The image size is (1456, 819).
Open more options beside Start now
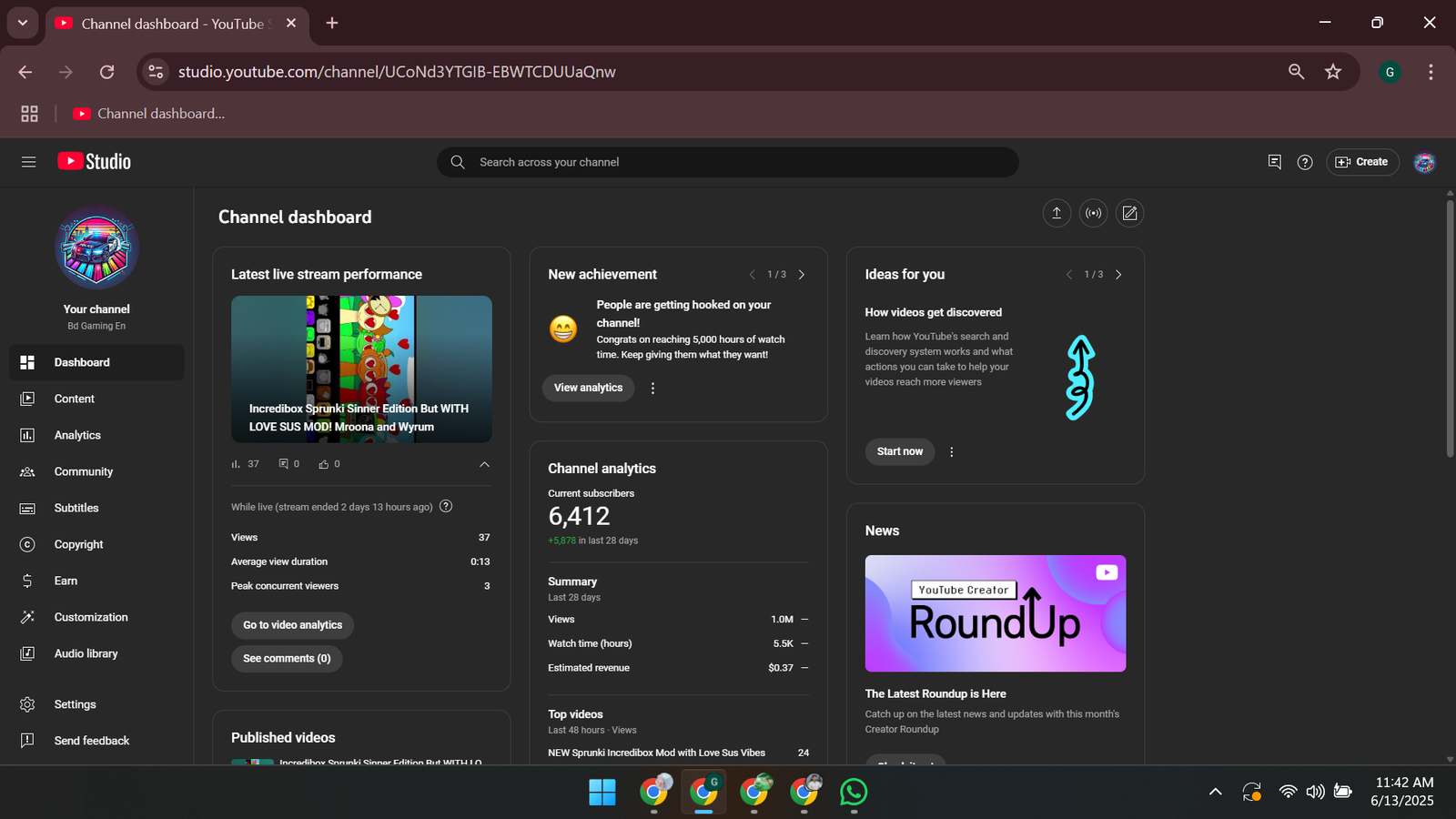[952, 451]
